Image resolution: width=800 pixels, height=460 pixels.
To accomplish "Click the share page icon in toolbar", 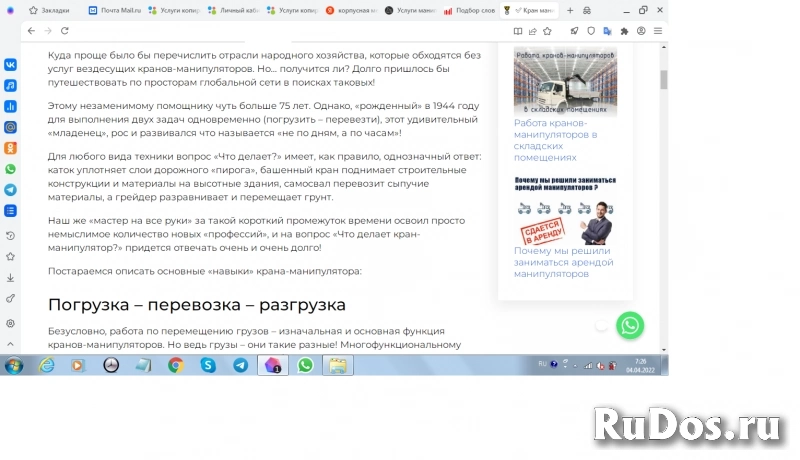I will coord(533,31).
